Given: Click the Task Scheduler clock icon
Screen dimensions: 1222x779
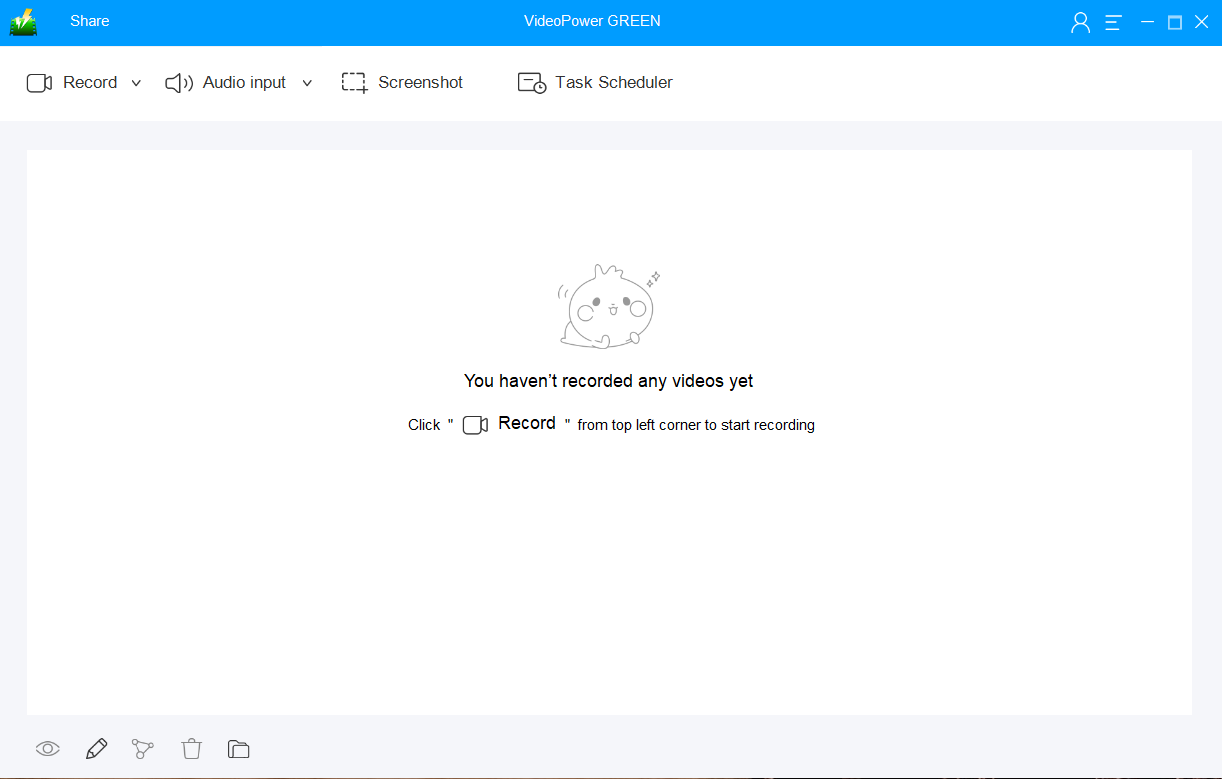Looking at the screenshot, I should (x=531, y=83).
